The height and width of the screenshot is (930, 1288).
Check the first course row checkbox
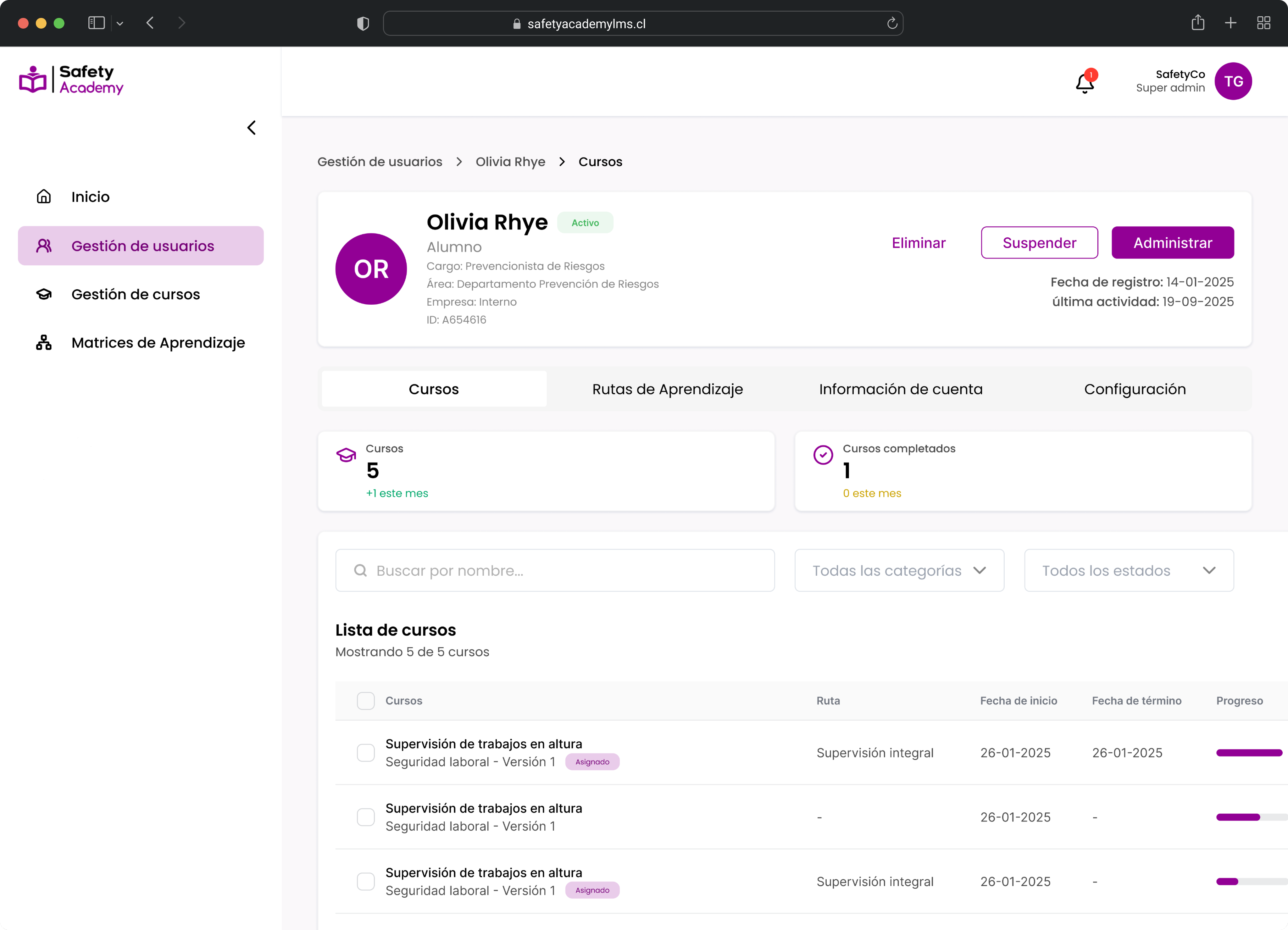pyautogui.click(x=366, y=753)
